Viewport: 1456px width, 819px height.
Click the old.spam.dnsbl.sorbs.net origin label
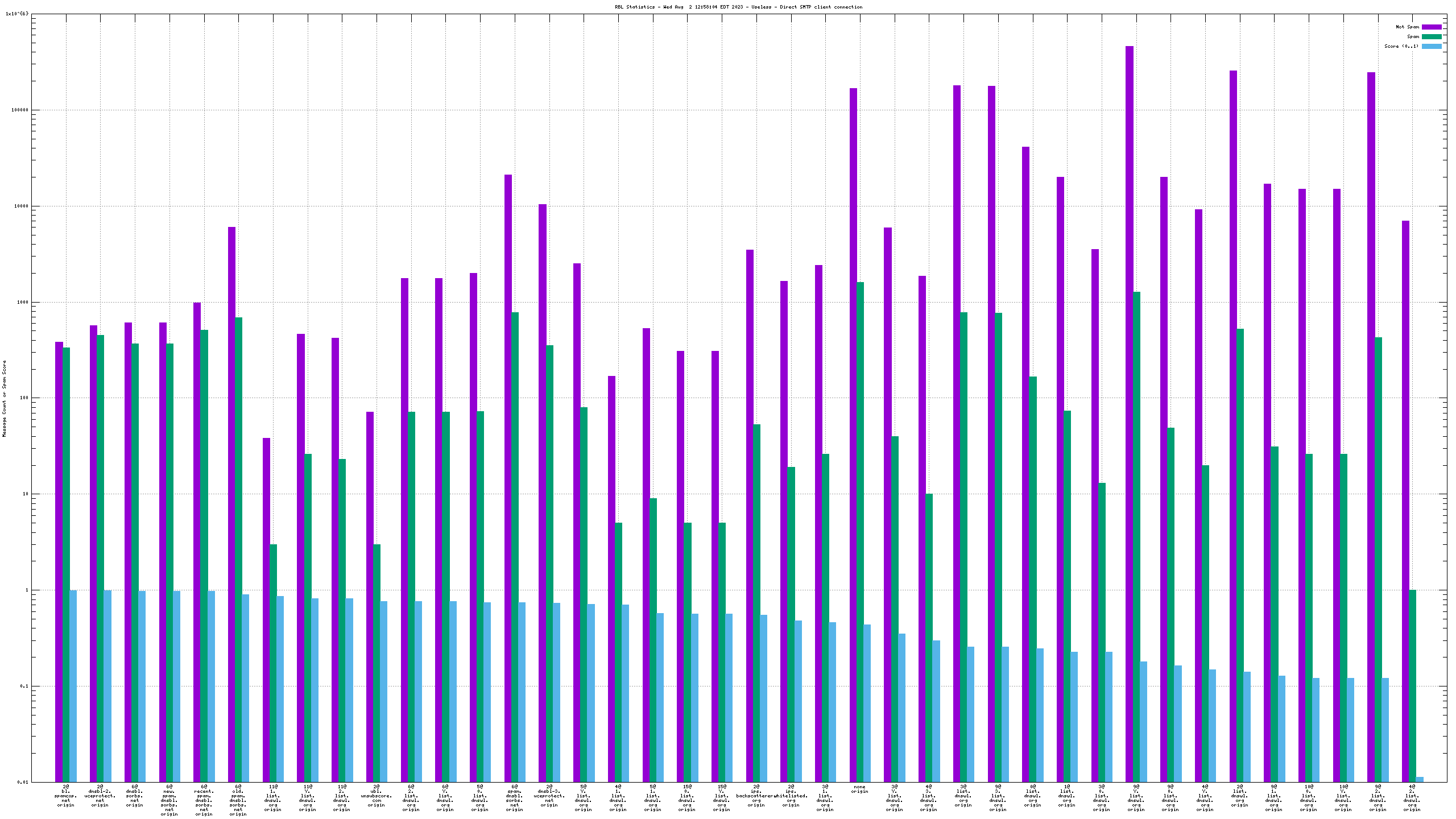click(x=238, y=800)
